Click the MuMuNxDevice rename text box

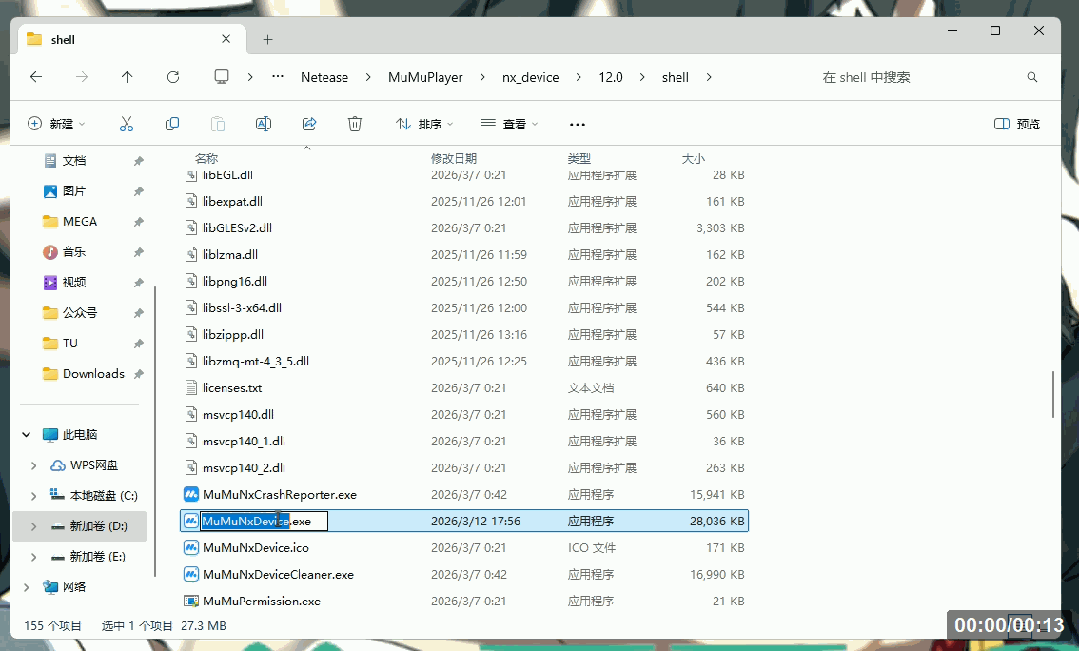click(264, 522)
